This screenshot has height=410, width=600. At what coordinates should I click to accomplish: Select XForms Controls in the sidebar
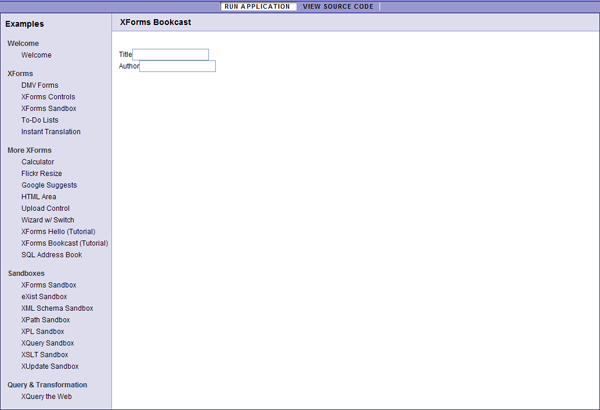click(x=48, y=97)
